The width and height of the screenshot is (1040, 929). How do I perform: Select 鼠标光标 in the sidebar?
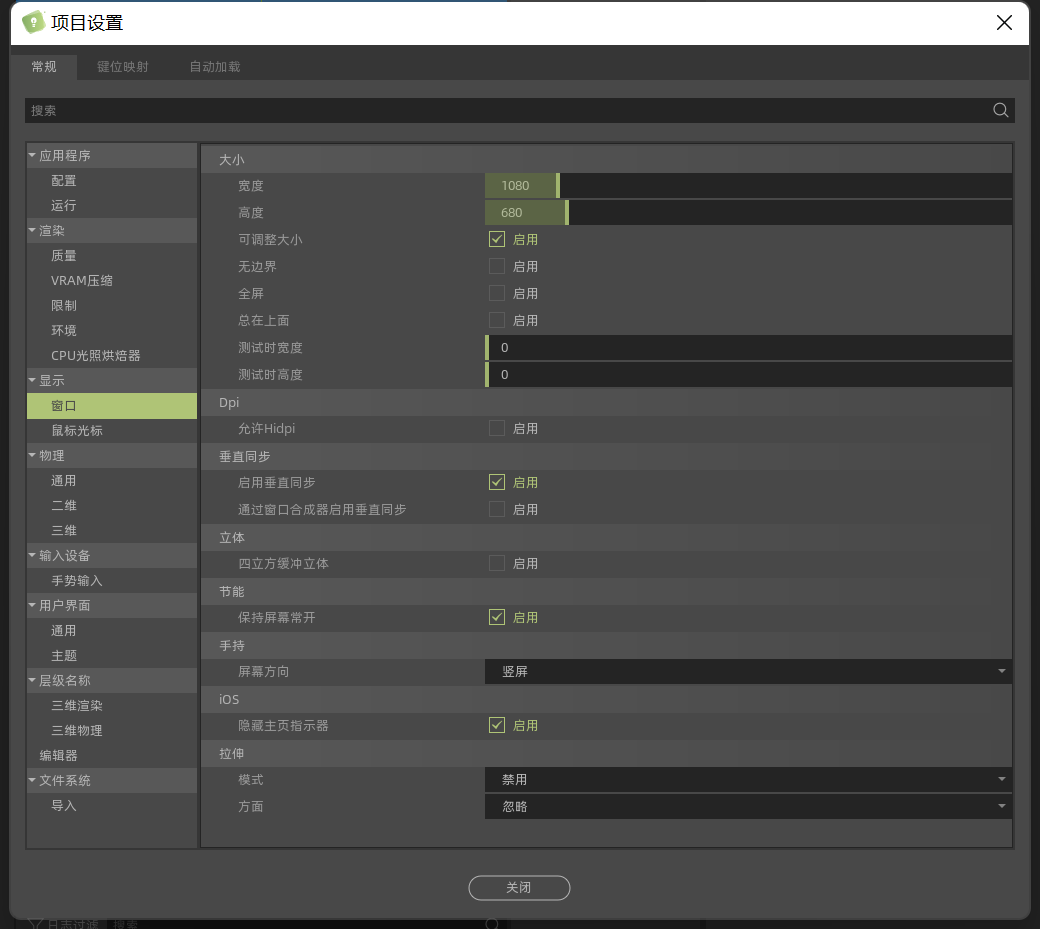[77, 431]
